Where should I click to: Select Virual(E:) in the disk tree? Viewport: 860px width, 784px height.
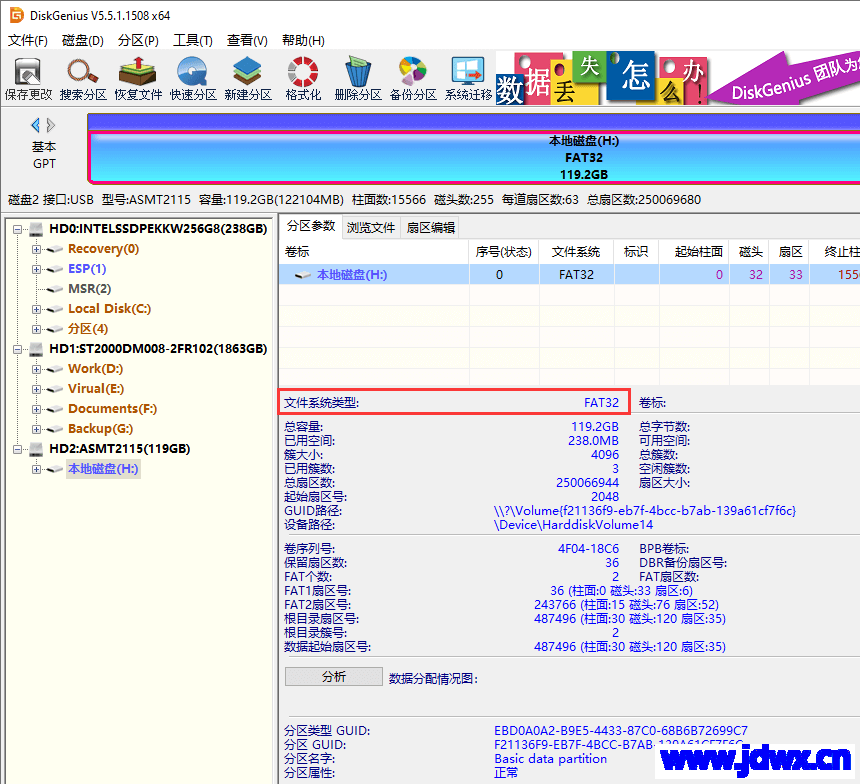tap(96, 389)
